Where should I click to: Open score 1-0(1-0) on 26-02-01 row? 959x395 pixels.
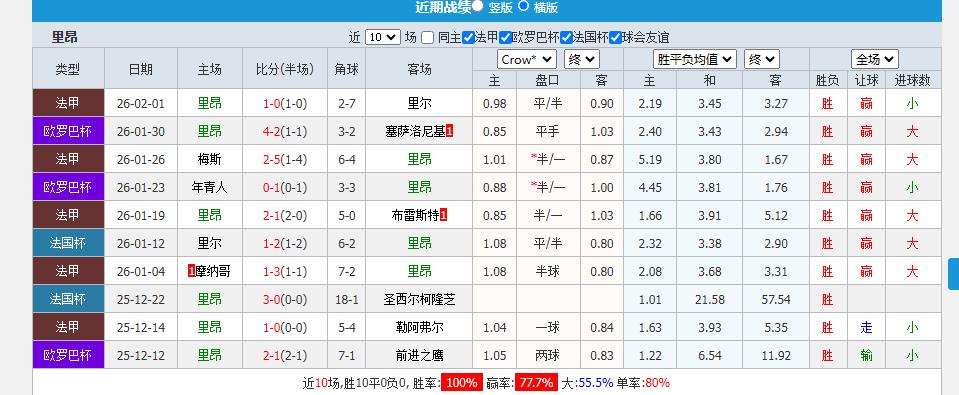(284, 103)
